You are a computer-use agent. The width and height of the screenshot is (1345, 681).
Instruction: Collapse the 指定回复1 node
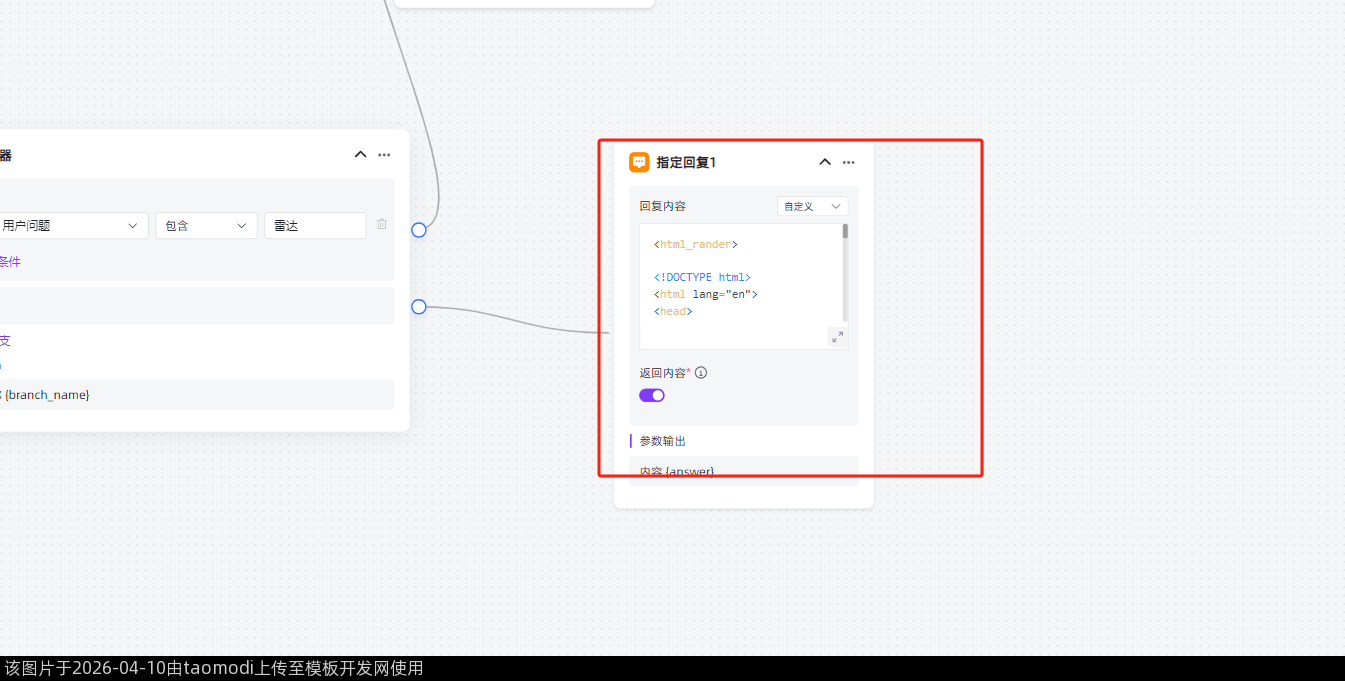click(x=825, y=162)
